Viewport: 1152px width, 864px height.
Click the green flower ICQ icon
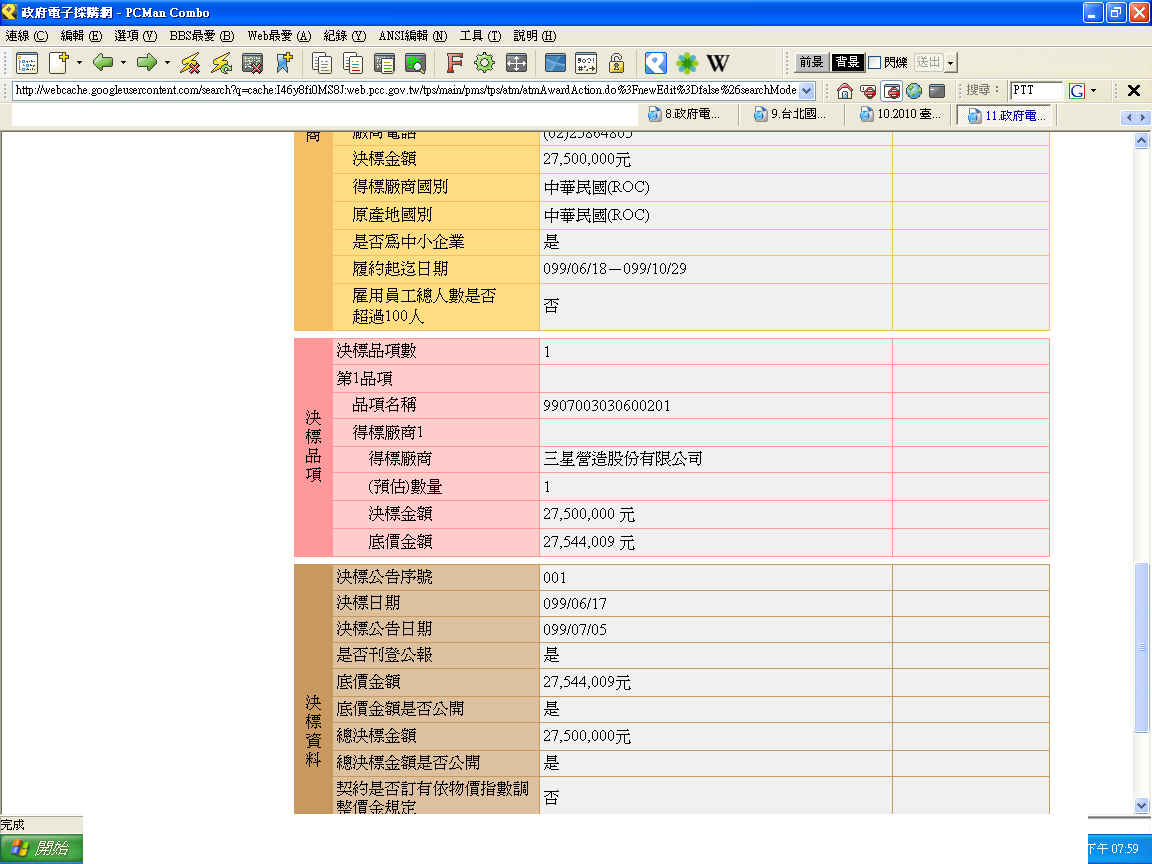point(687,63)
